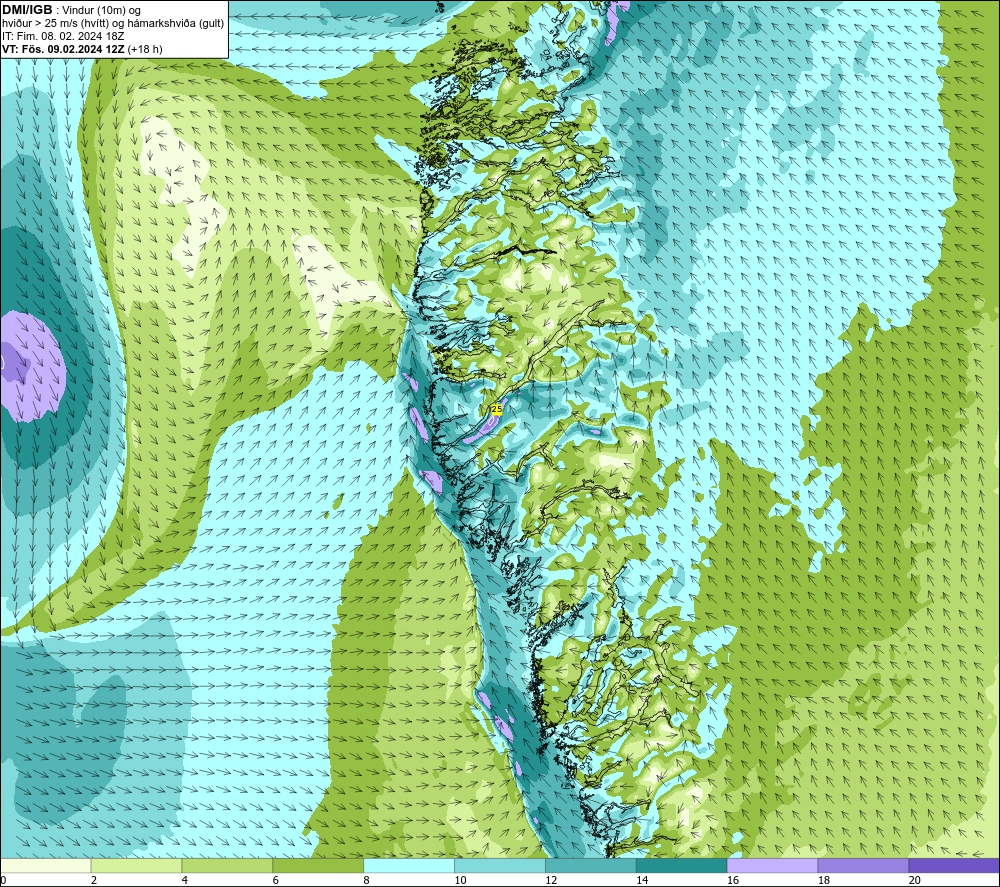This screenshot has width=1000, height=887.
Task: Click the legend scale label '20'
Action: (914, 880)
